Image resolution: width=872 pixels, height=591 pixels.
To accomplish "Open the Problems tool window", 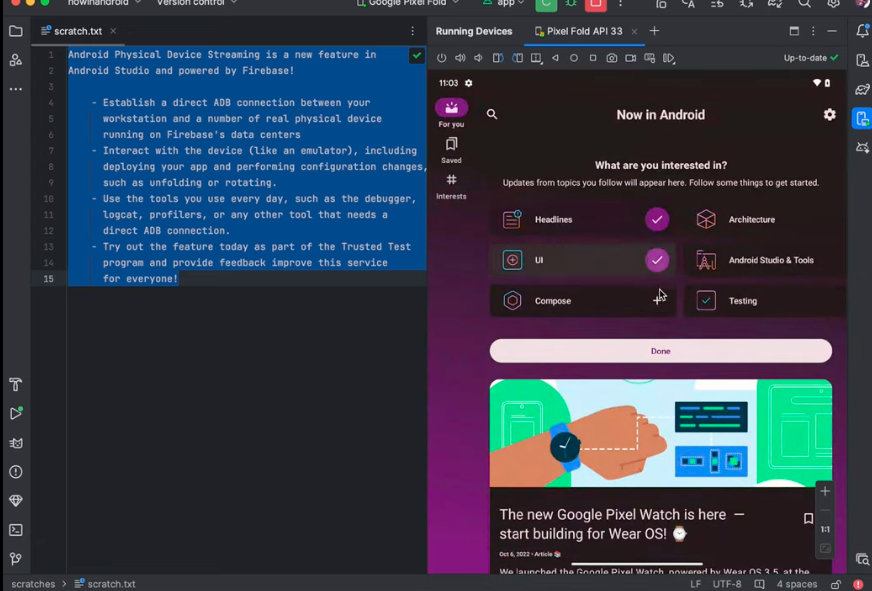I will (x=16, y=472).
